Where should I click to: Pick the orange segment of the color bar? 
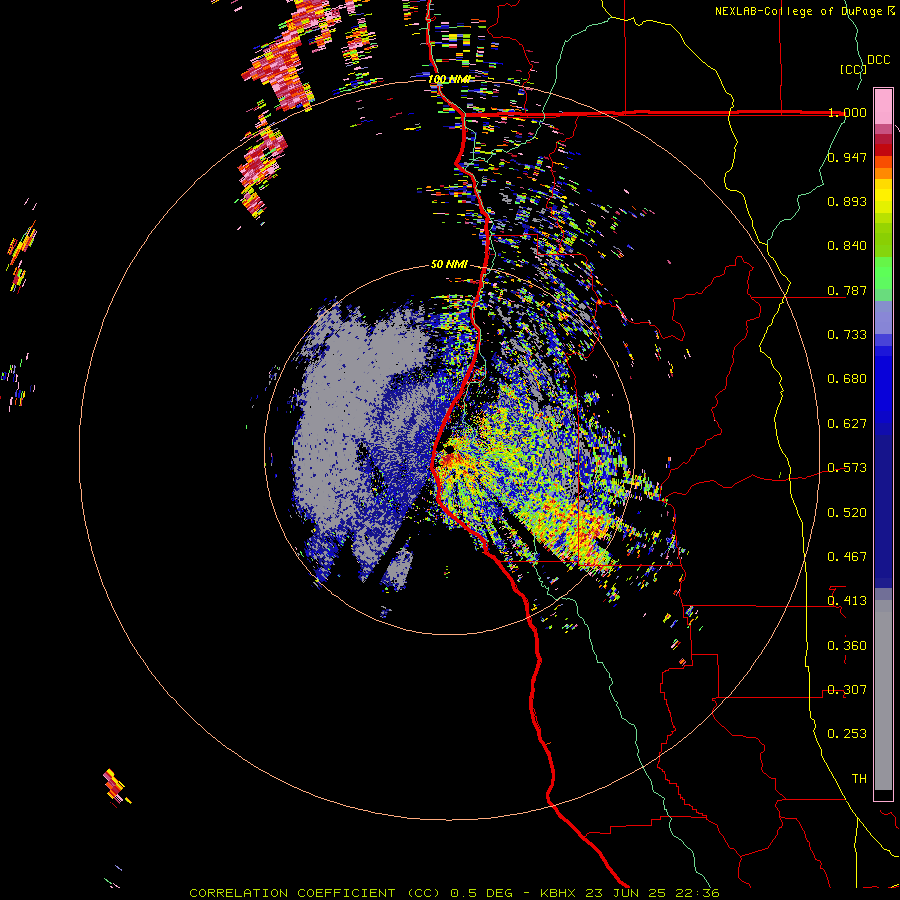[x=883, y=173]
